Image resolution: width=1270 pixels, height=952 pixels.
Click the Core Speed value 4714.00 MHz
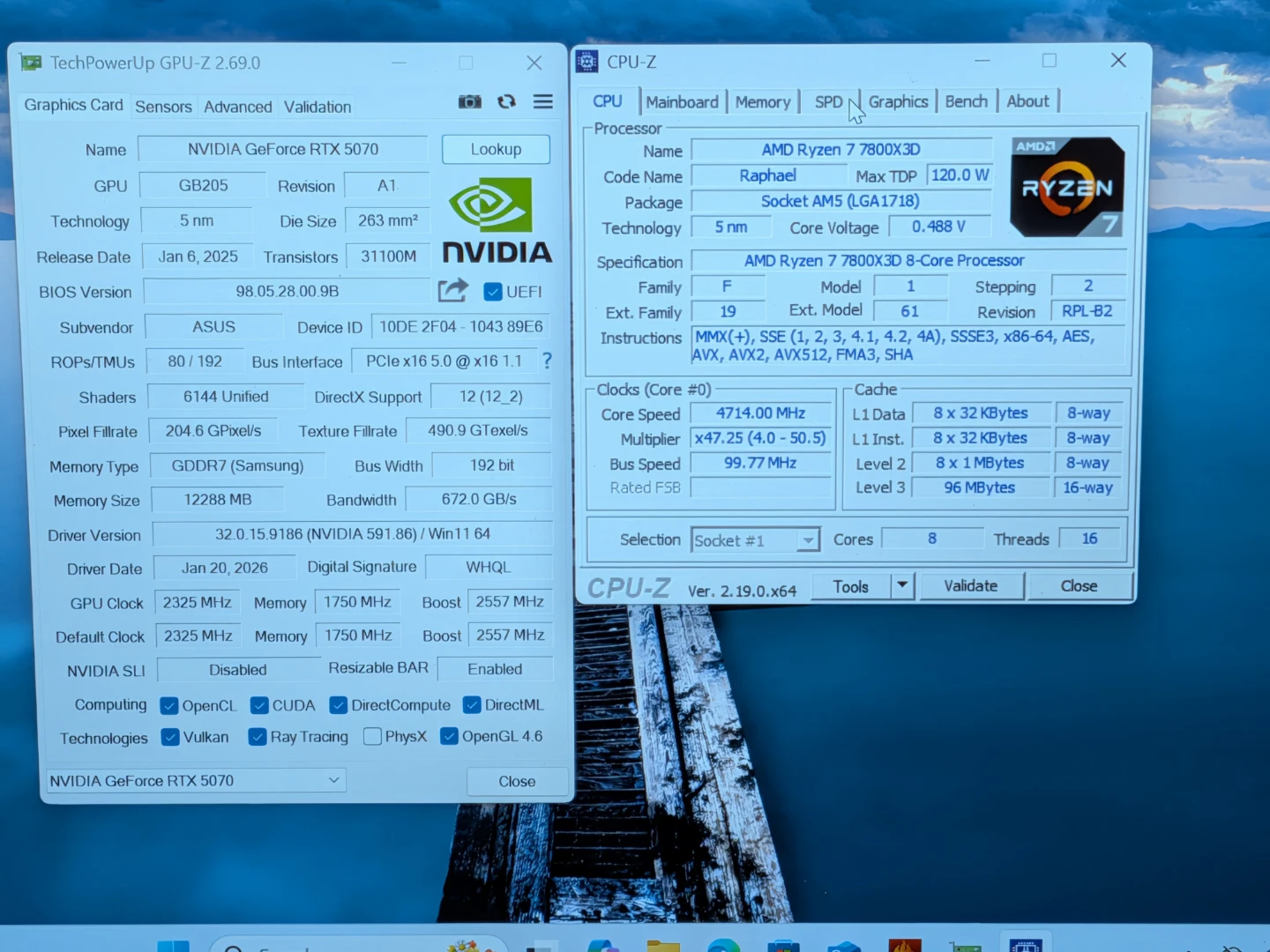761,413
